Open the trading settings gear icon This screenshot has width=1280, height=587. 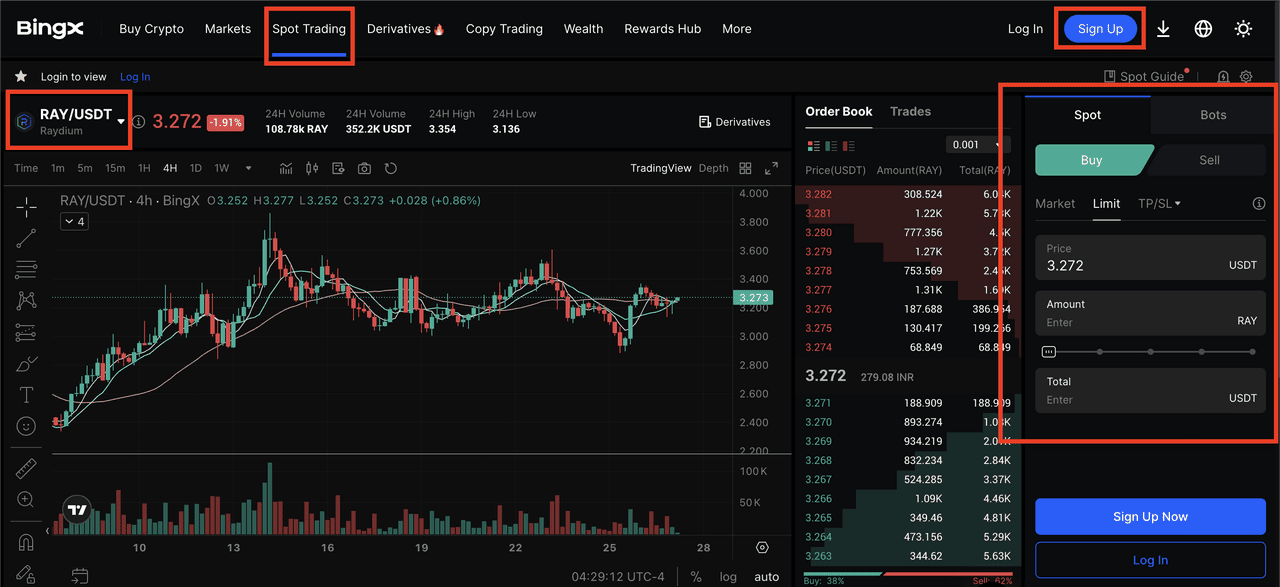(1246, 77)
